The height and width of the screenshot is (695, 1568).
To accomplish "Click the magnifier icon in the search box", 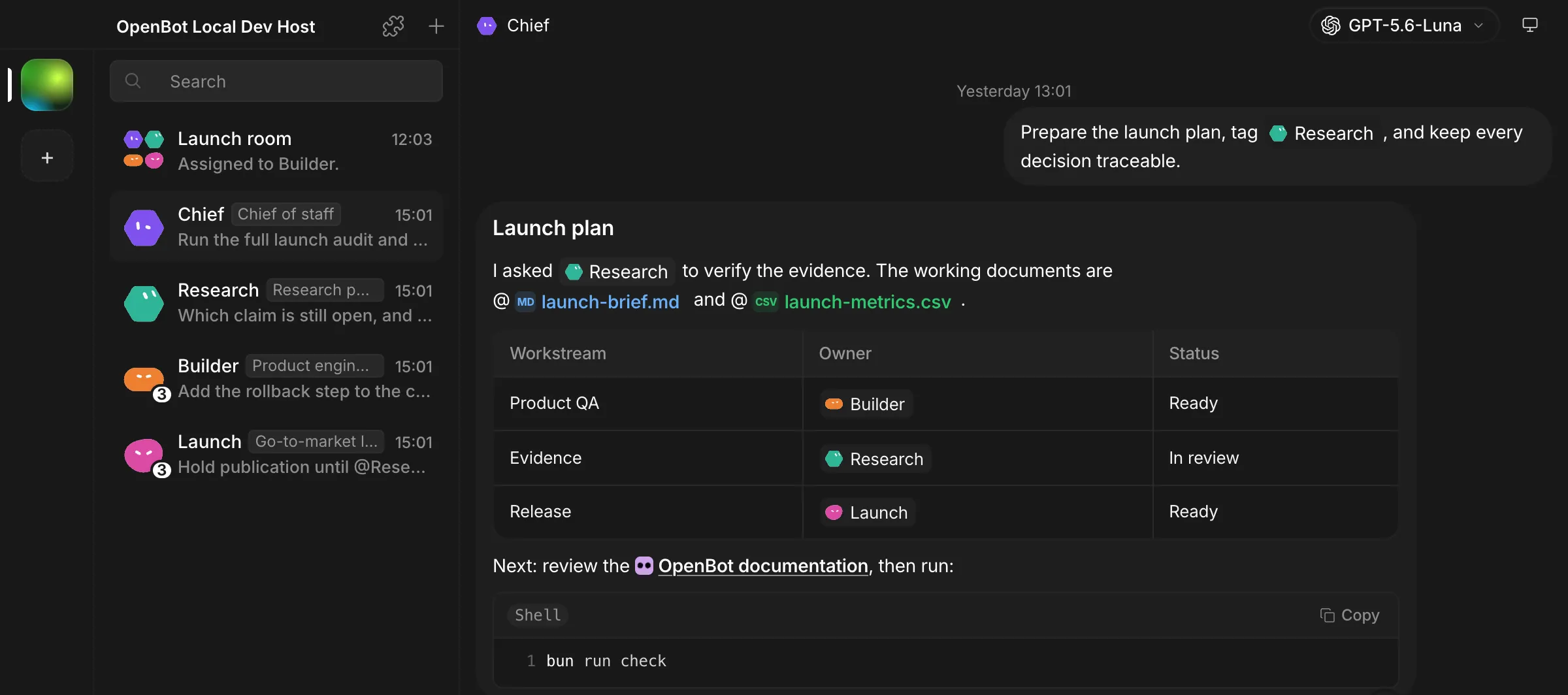I will pos(133,81).
